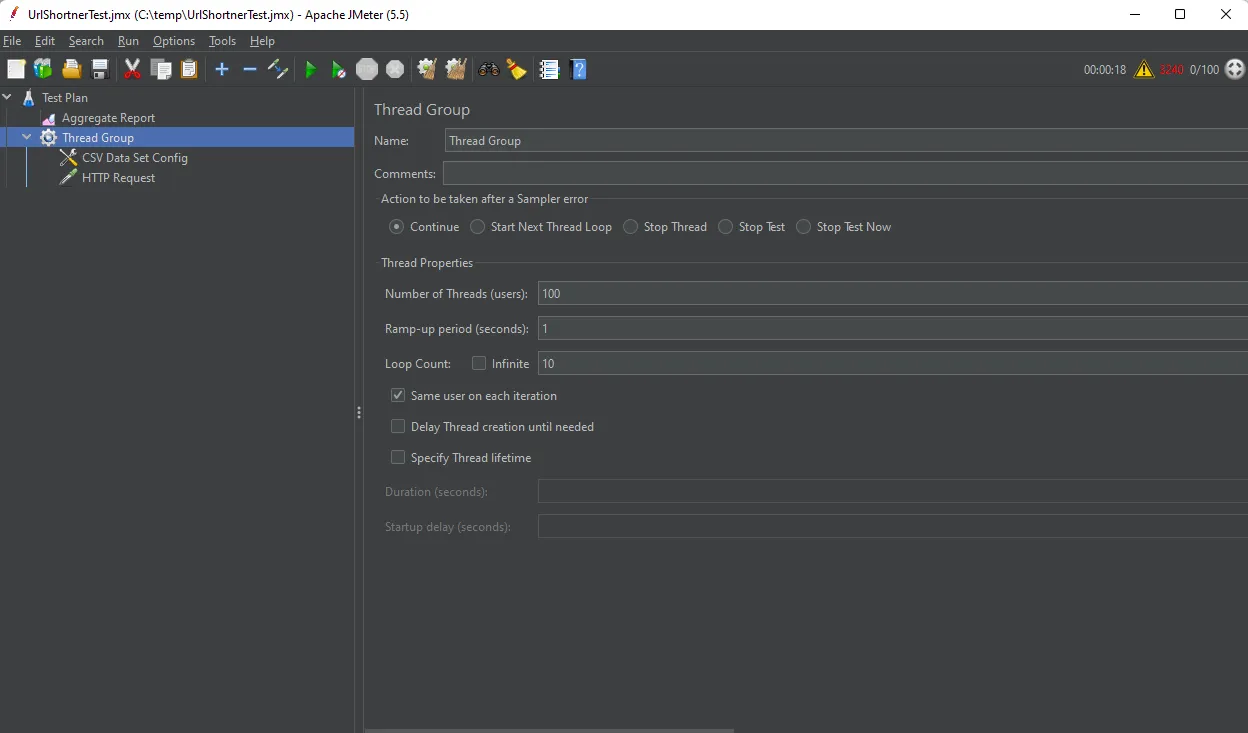Image resolution: width=1248 pixels, height=733 pixels.
Task: Enable Specify Thread lifetime checkbox
Action: [x=398, y=457]
